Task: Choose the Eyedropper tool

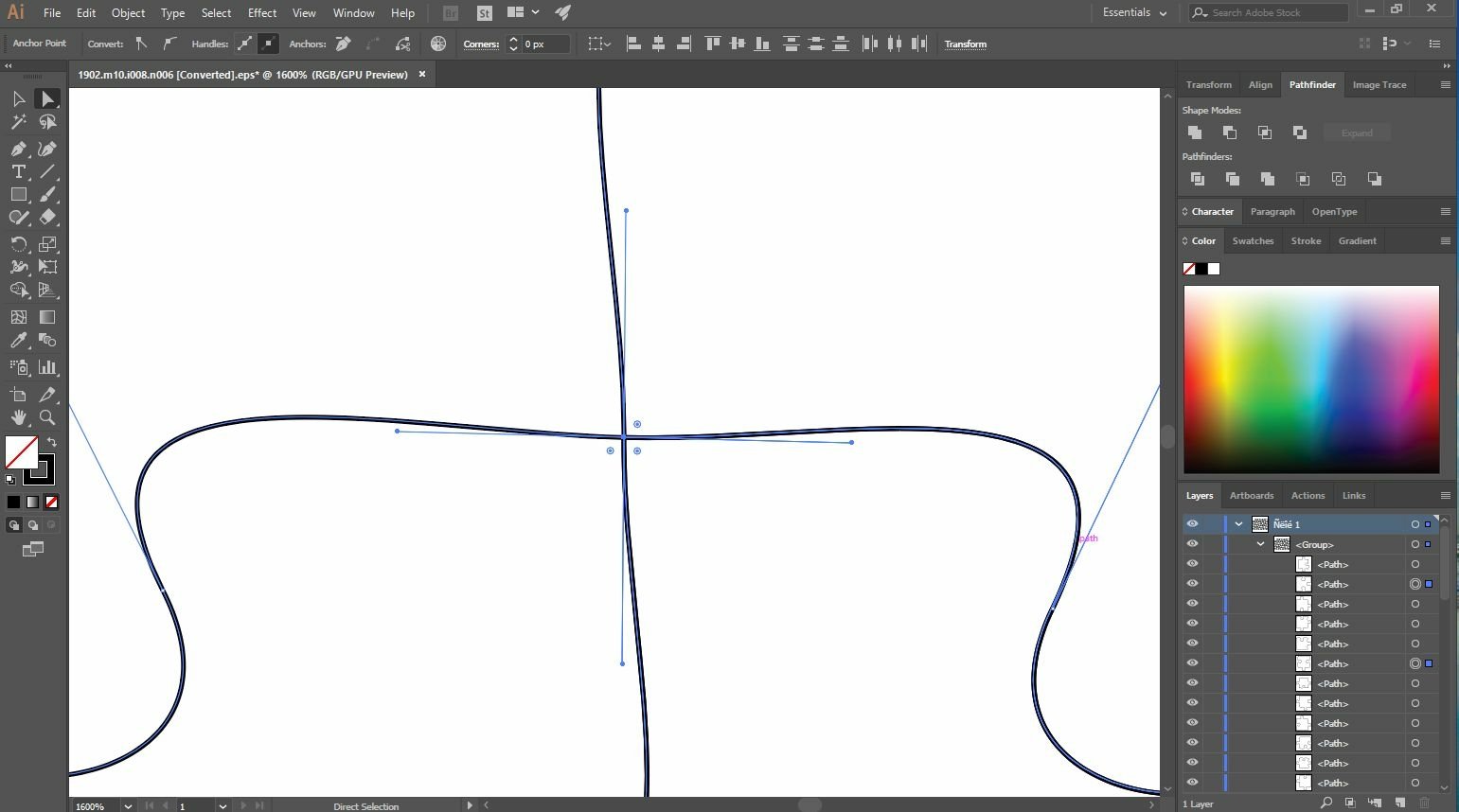Action: 18,341
